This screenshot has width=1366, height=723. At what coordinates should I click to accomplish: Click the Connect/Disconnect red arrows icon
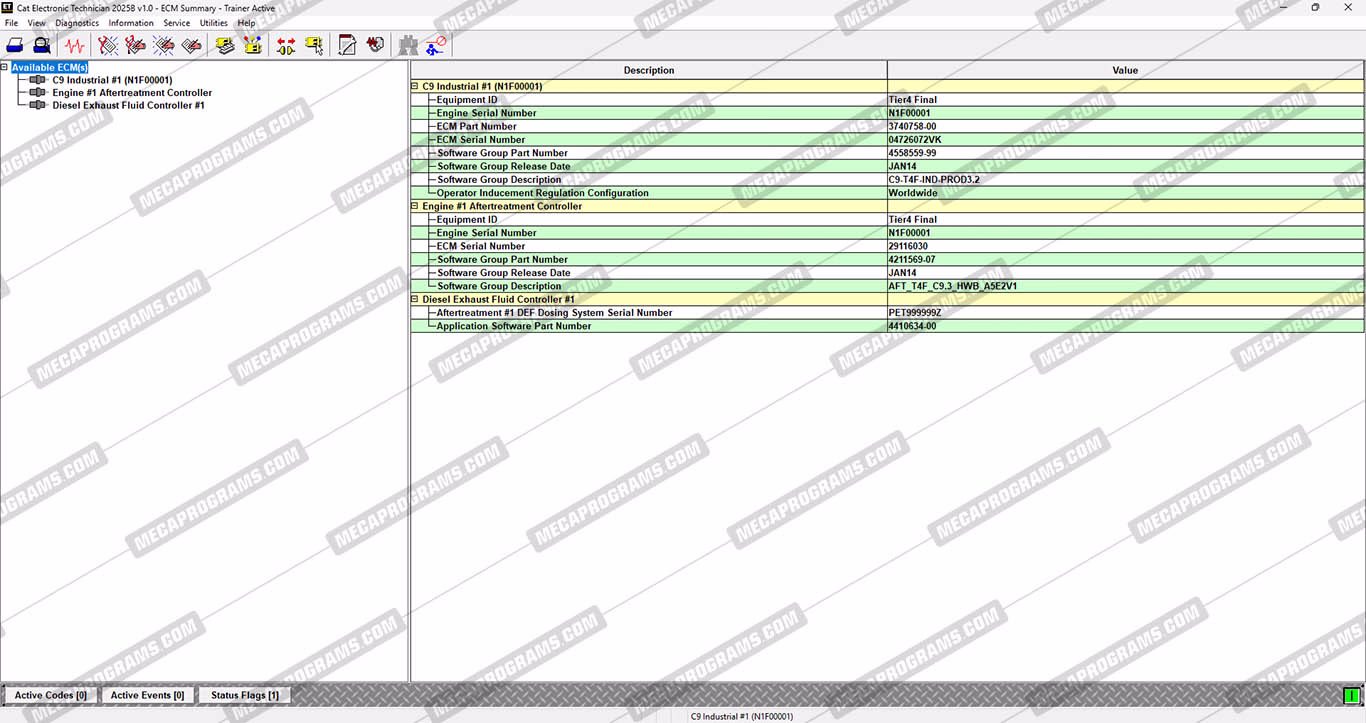286,45
